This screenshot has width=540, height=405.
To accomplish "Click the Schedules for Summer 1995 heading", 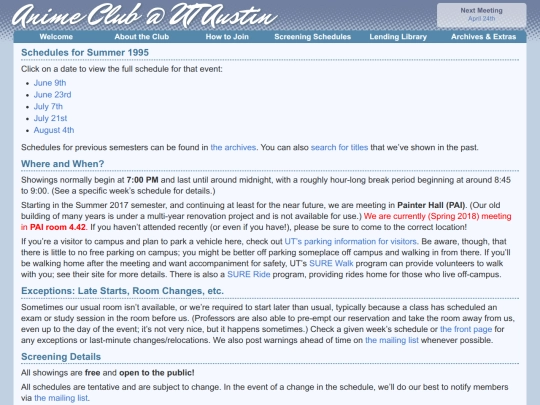I will (85, 53).
